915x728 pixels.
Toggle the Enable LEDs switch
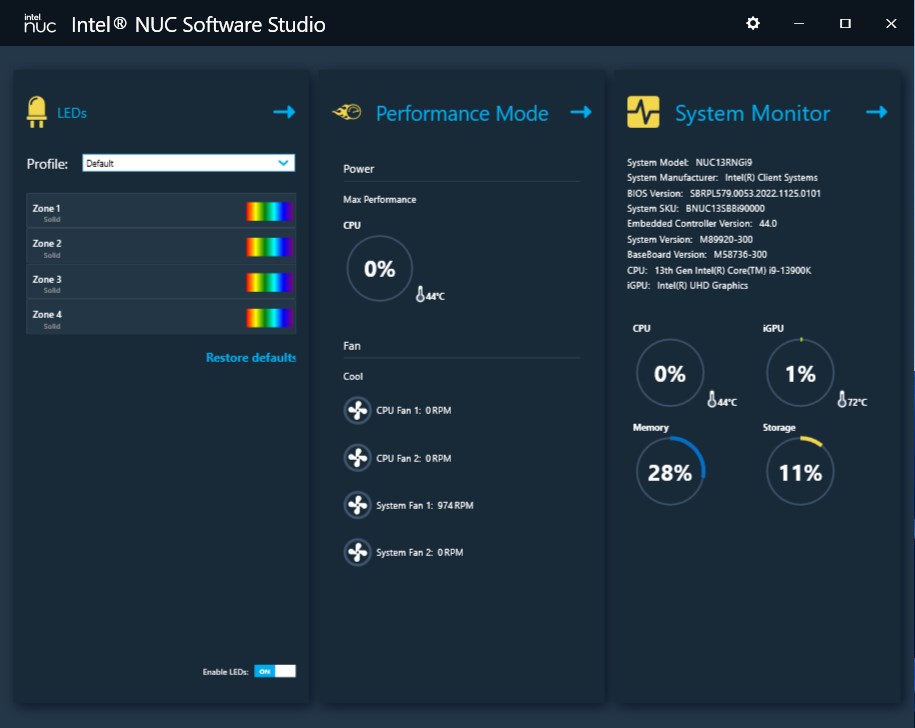tap(275, 671)
